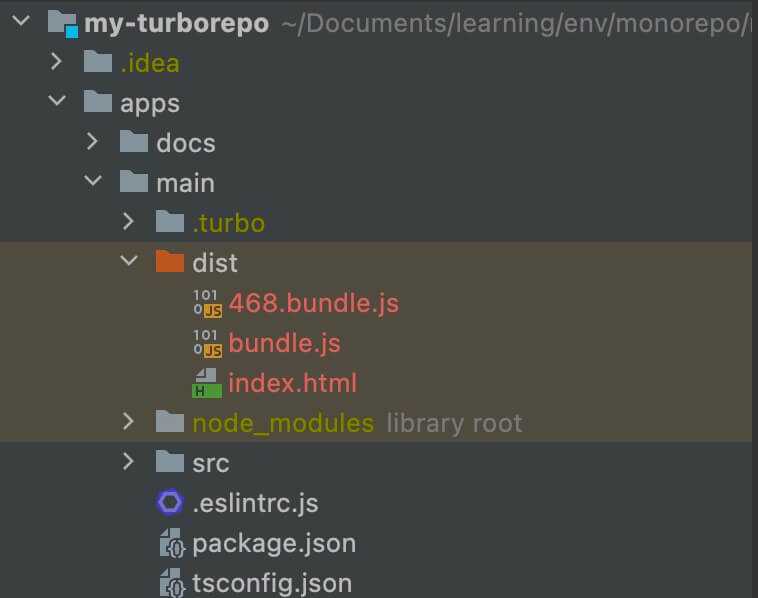Expand the .turbo folder chevron
The image size is (758, 598).
(128, 221)
